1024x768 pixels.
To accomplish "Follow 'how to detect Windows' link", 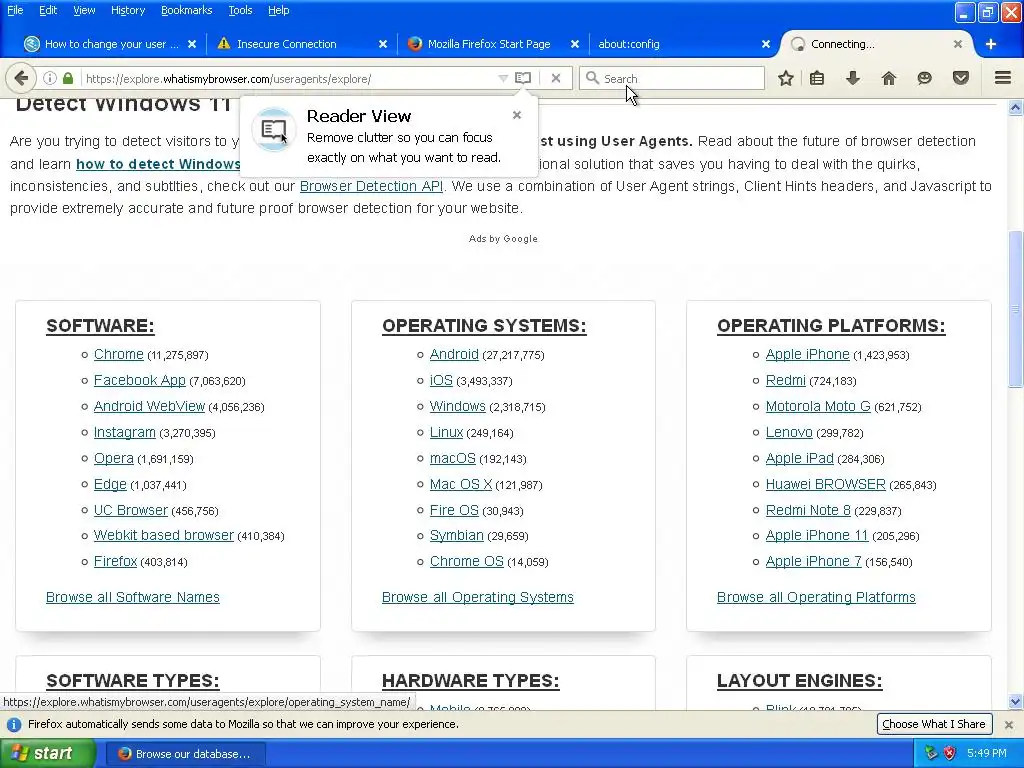I will coord(158,164).
